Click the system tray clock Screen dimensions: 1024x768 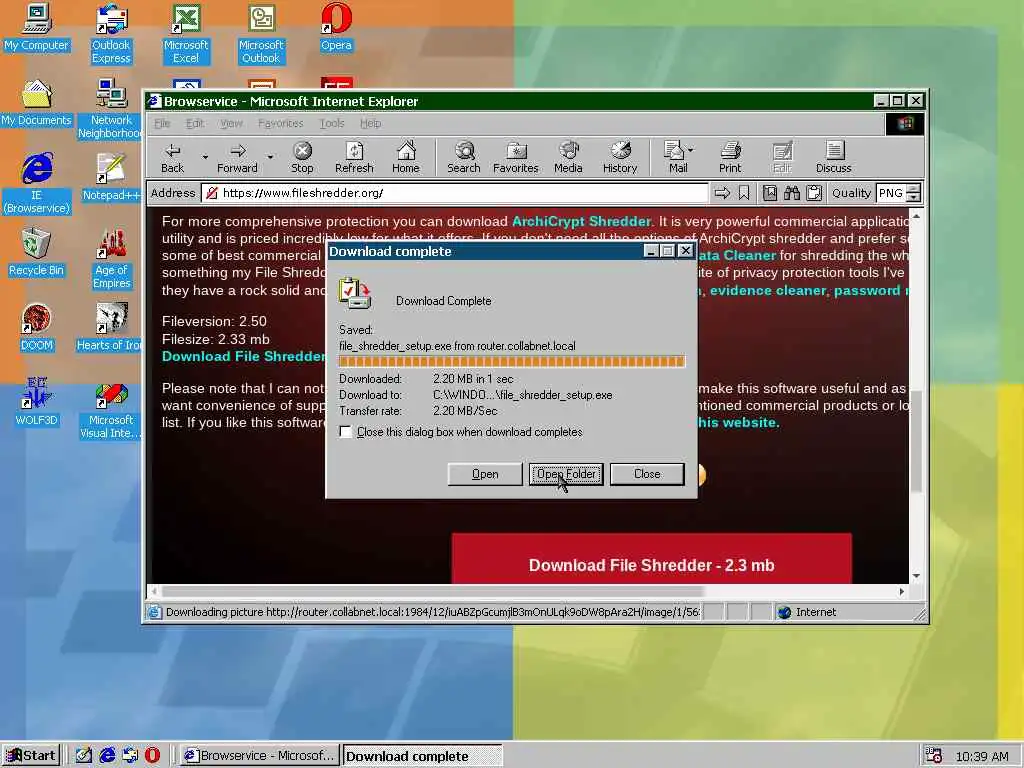click(x=982, y=756)
